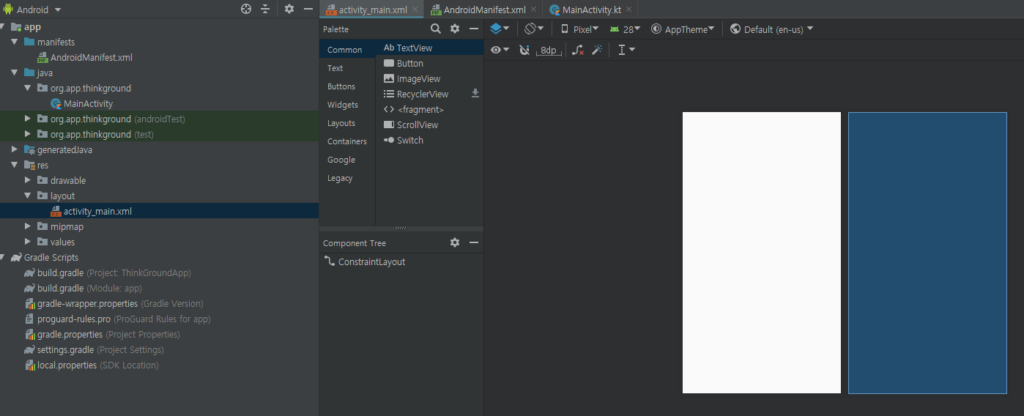1024x416 pixels.
Task: Search the Palette components
Action: coord(436,29)
